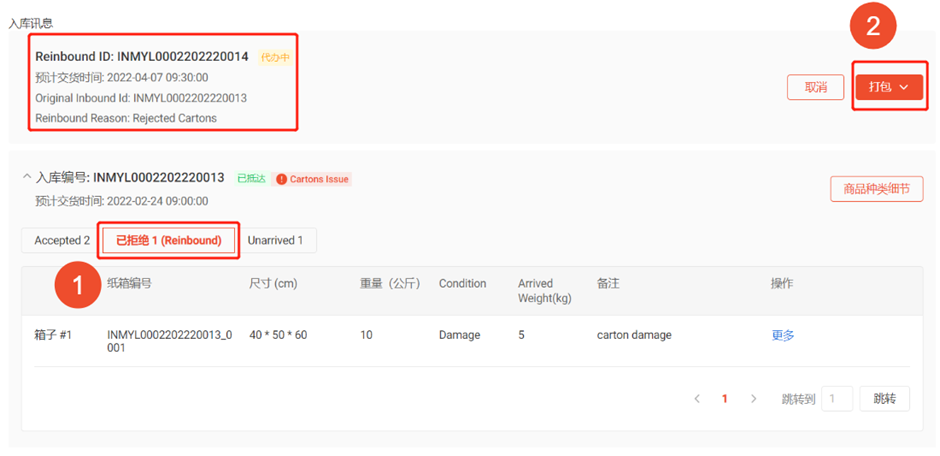
Task: Click the 取消 button
Action: pos(815,87)
